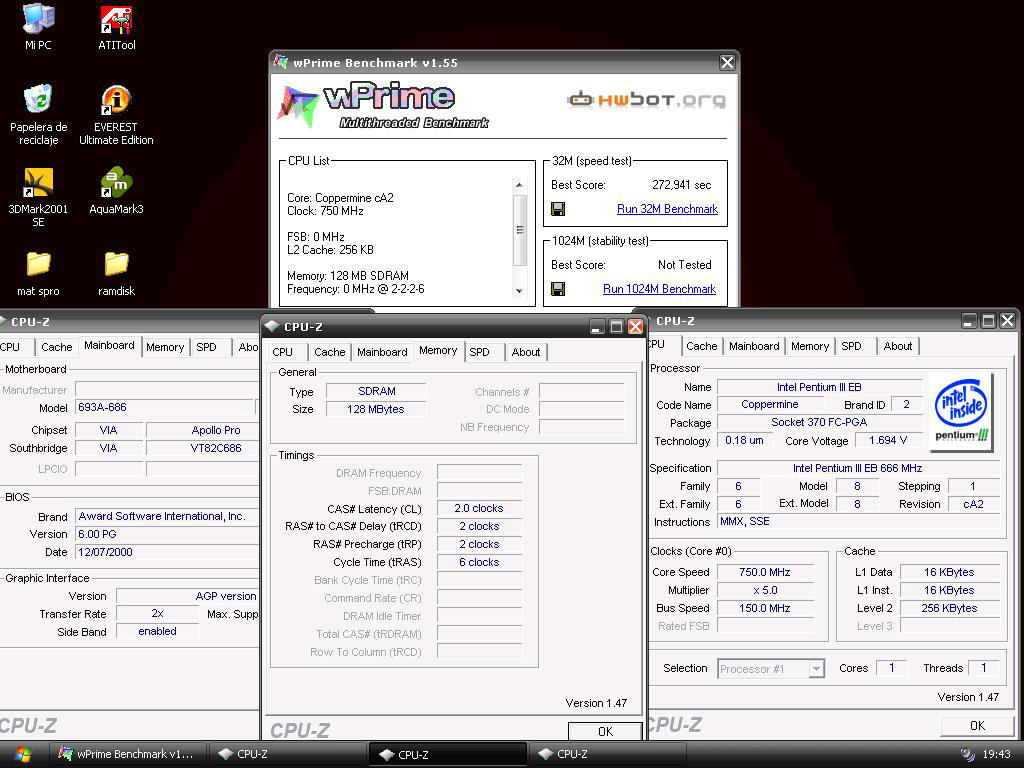This screenshot has height=768, width=1024.
Task: Run the 32M Benchmark
Action: click(x=667, y=209)
